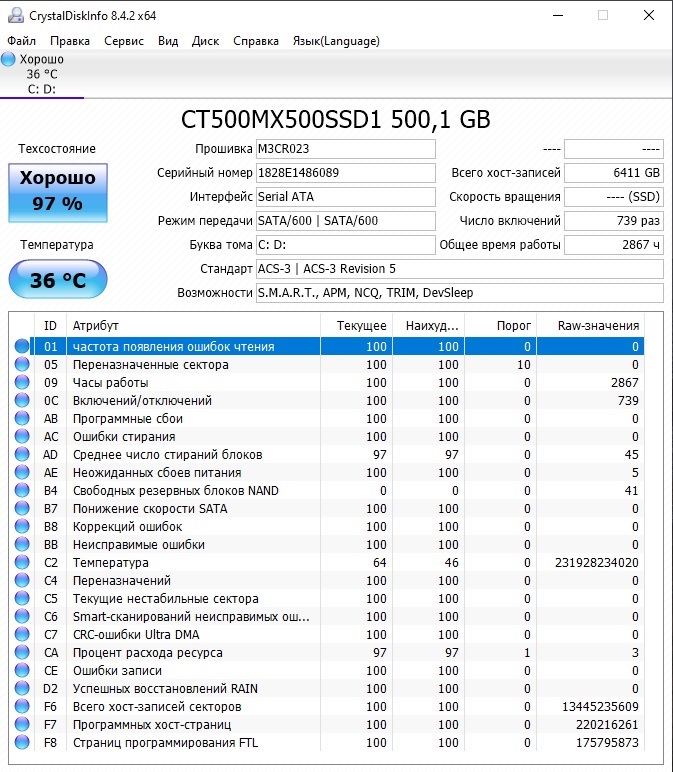The width and height of the screenshot is (673, 772).
Task: Click status circle for Включений/отключений row
Action: tap(22, 400)
